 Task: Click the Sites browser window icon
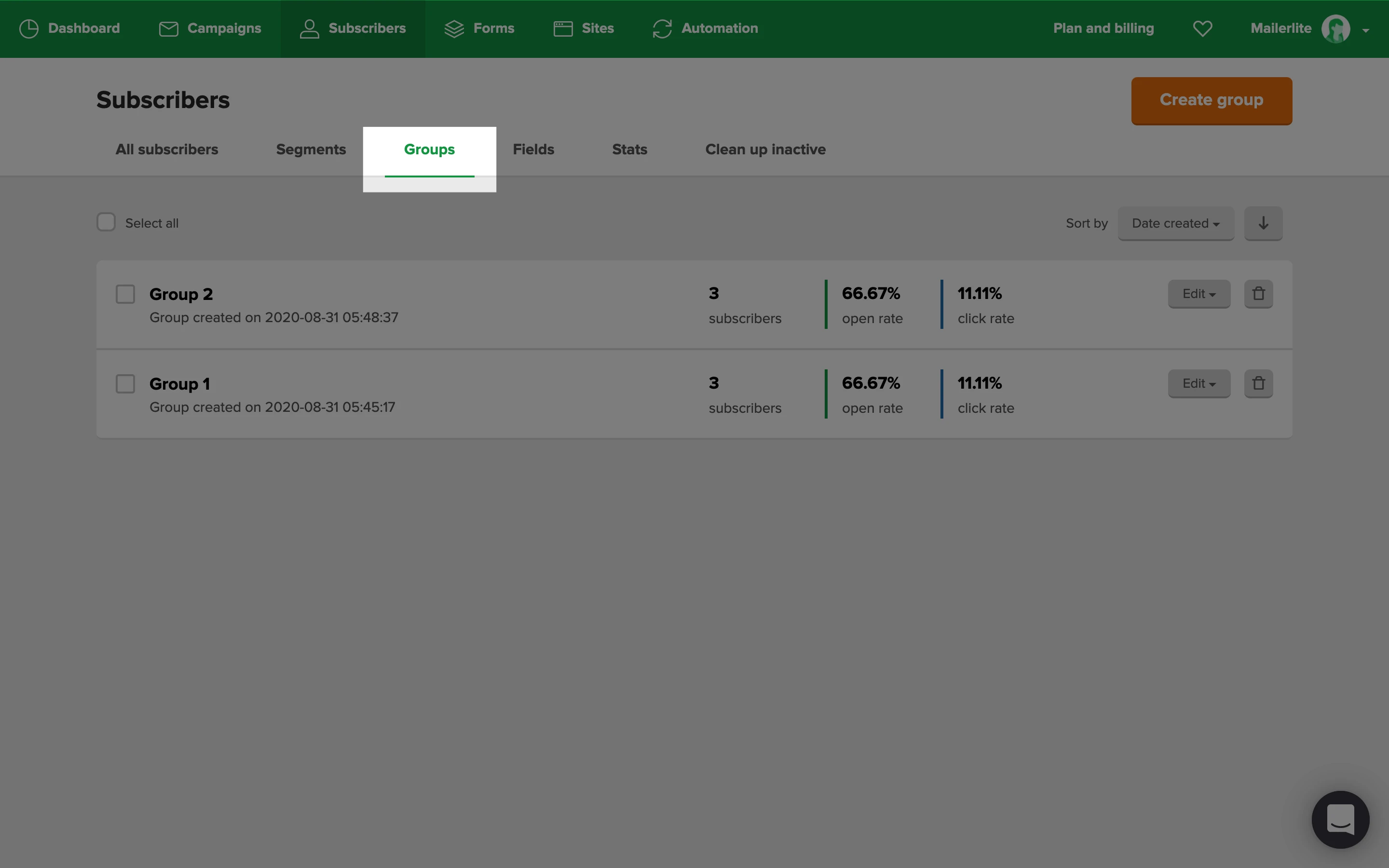coord(563,29)
